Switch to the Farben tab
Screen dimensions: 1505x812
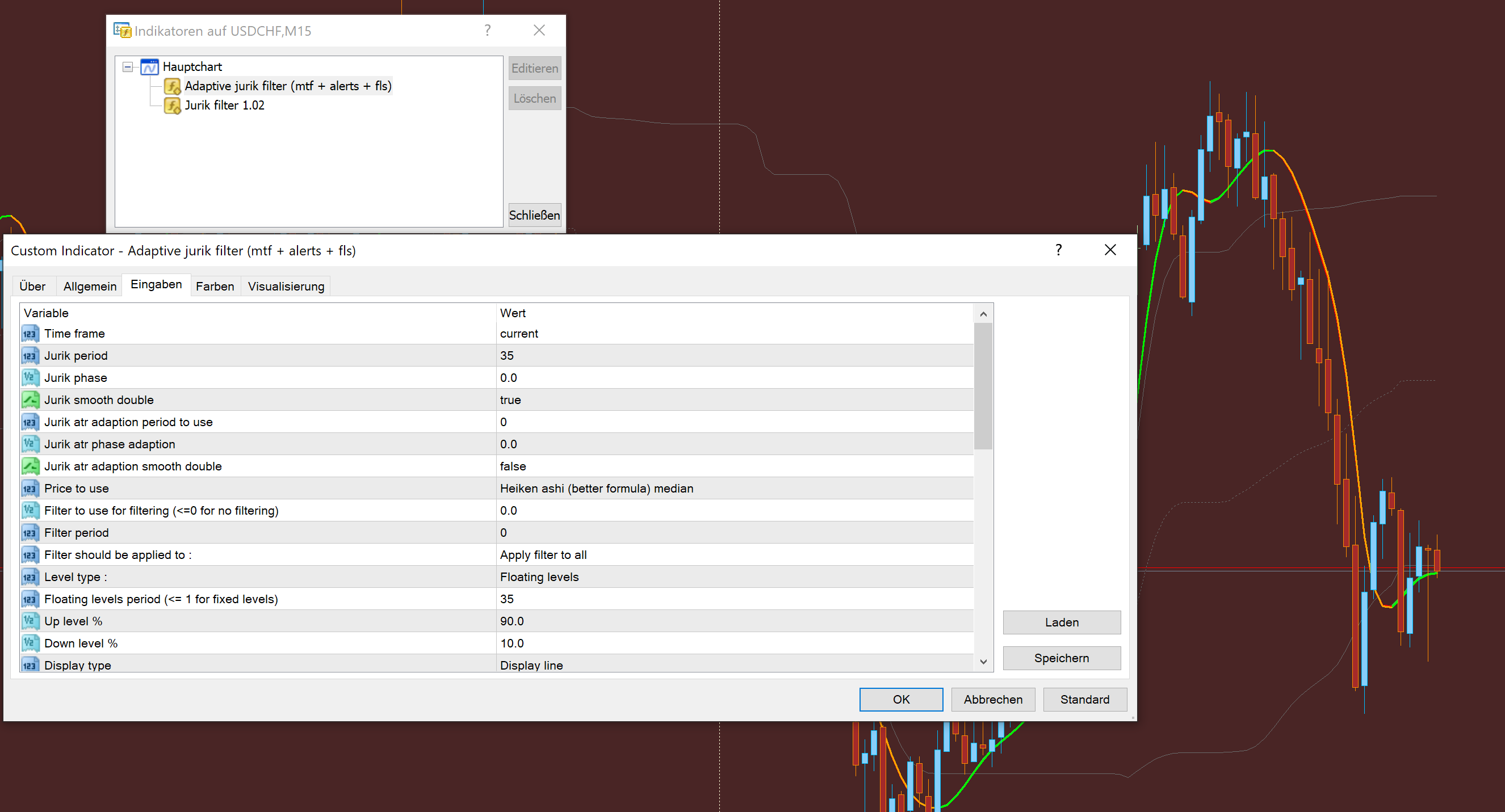215,286
